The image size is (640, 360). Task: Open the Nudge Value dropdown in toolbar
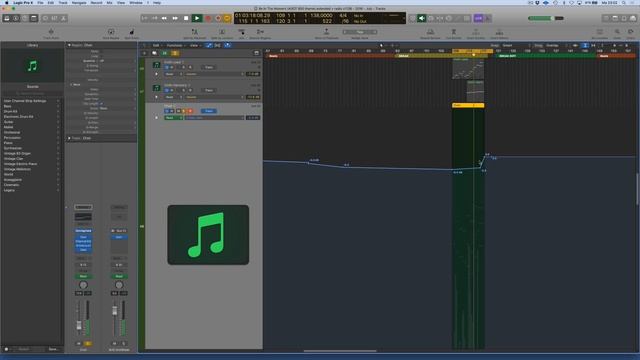click(360, 32)
